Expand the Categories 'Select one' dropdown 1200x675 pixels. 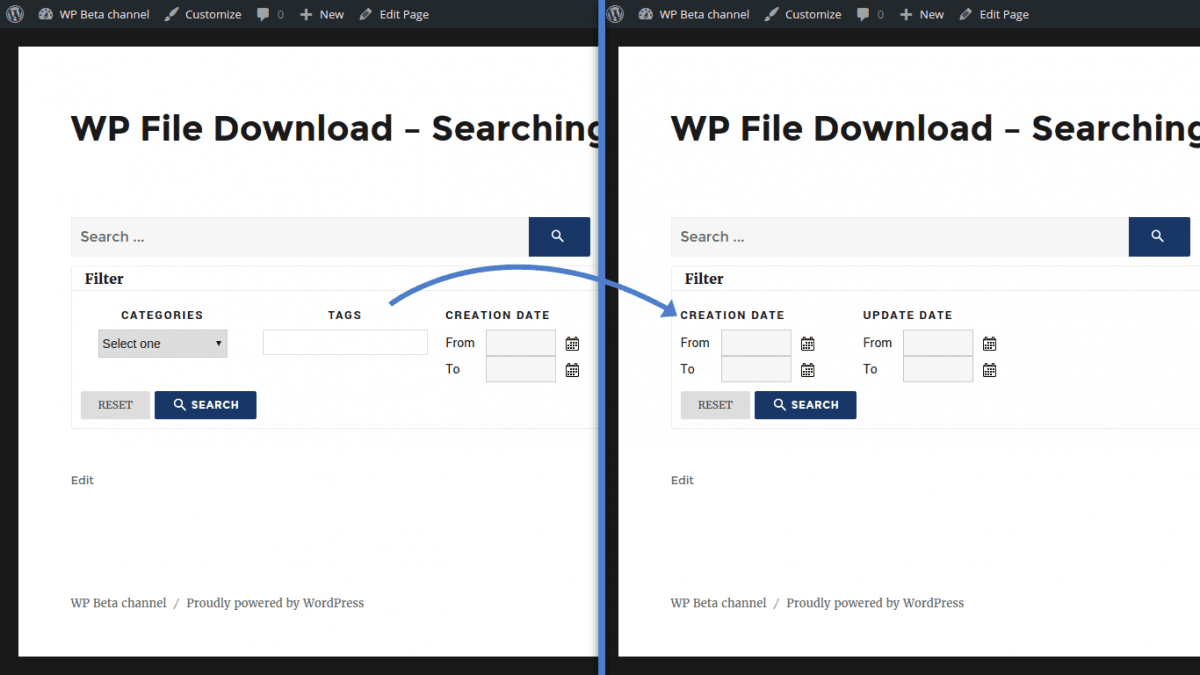tap(163, 344)
